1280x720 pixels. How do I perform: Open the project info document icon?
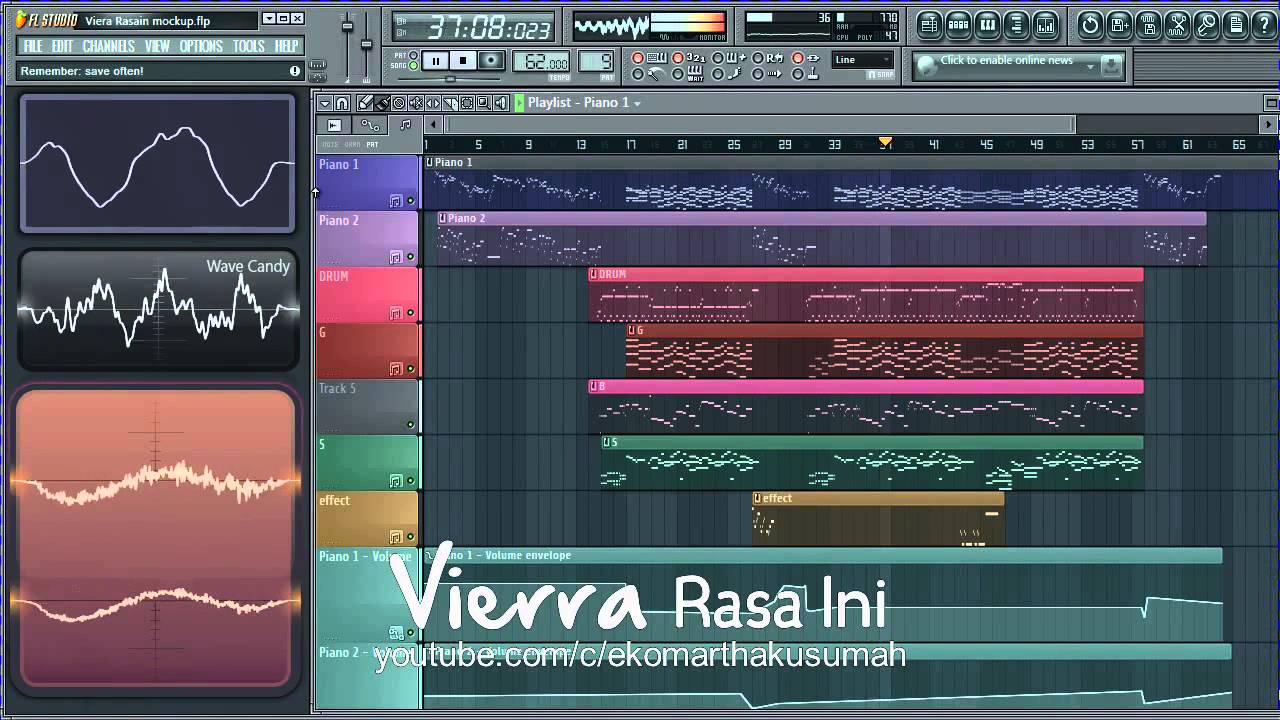[1235, 25]
